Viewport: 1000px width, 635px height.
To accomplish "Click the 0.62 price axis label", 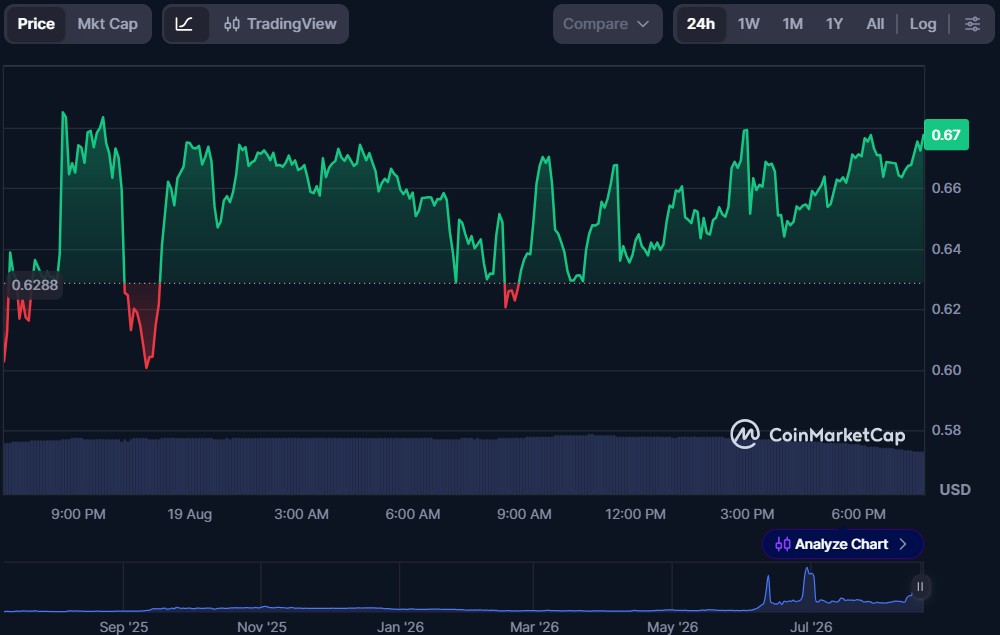I will (x=946, y=309).
